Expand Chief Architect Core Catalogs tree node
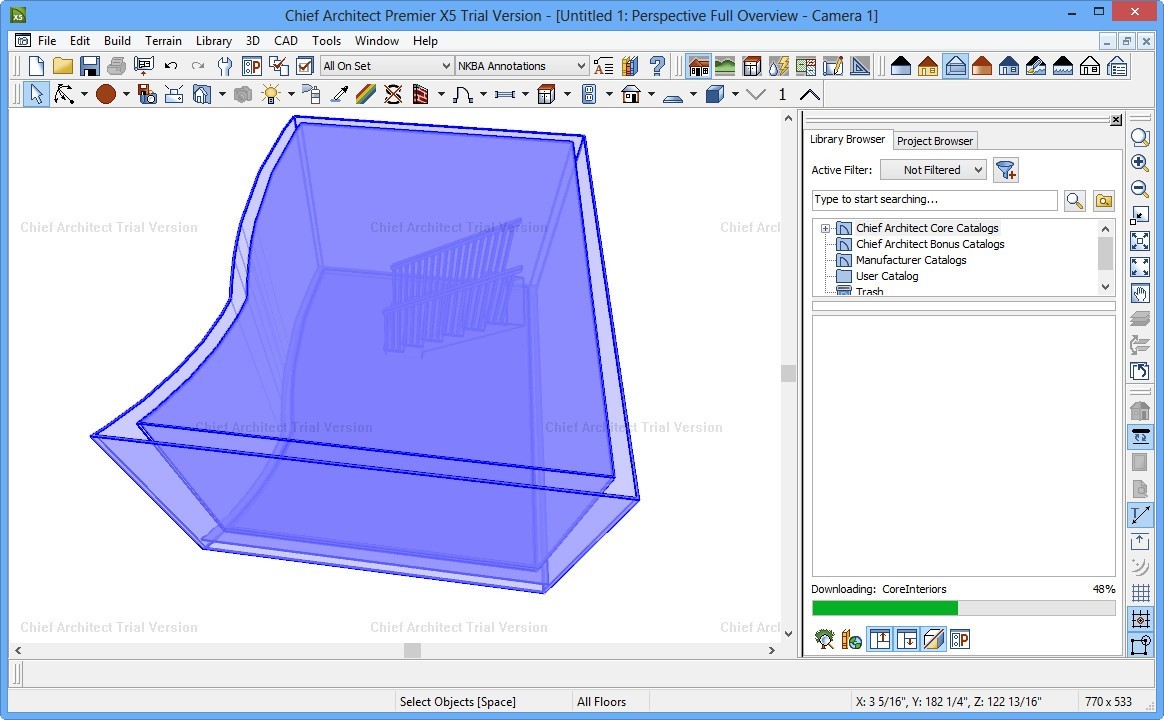 tap(826, 229)
